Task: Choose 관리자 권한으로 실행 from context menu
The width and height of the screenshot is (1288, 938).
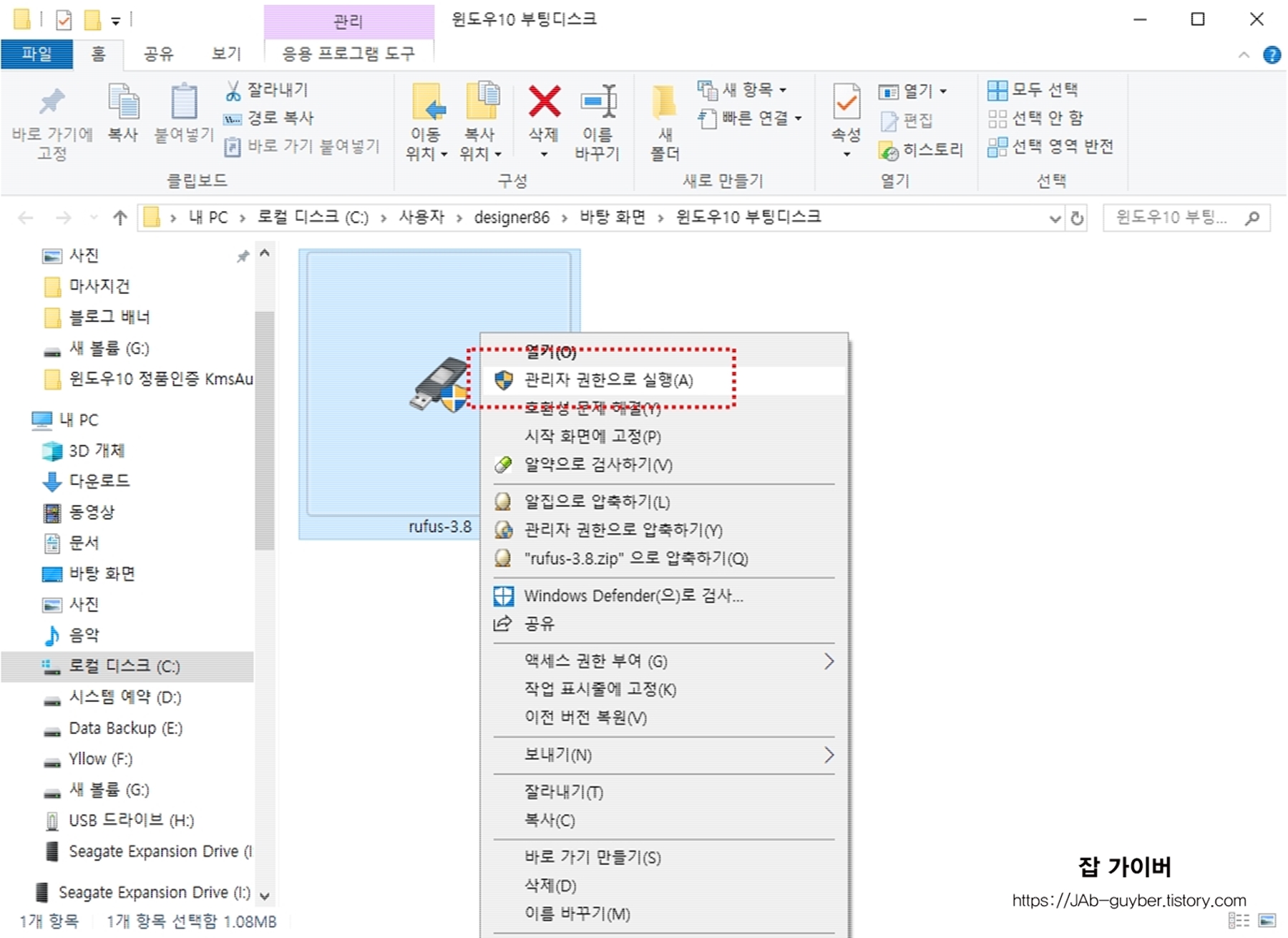Action: (x=664, y=381)
